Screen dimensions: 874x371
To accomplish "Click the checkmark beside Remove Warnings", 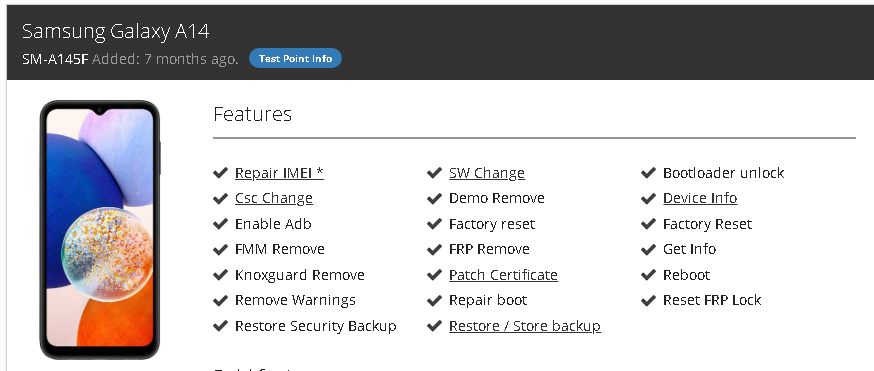I will (x=221, y=300).
